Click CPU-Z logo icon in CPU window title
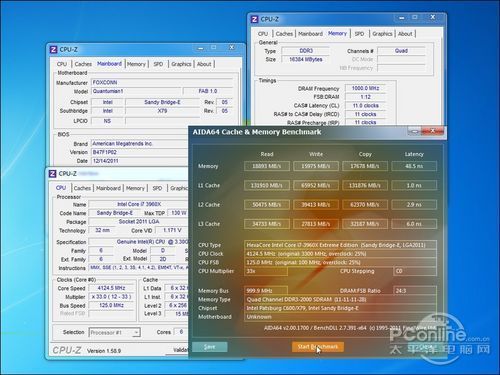Image resolution: width=500 pixels, height=375 pixels. pyautogui.click(x=52, y=174)
